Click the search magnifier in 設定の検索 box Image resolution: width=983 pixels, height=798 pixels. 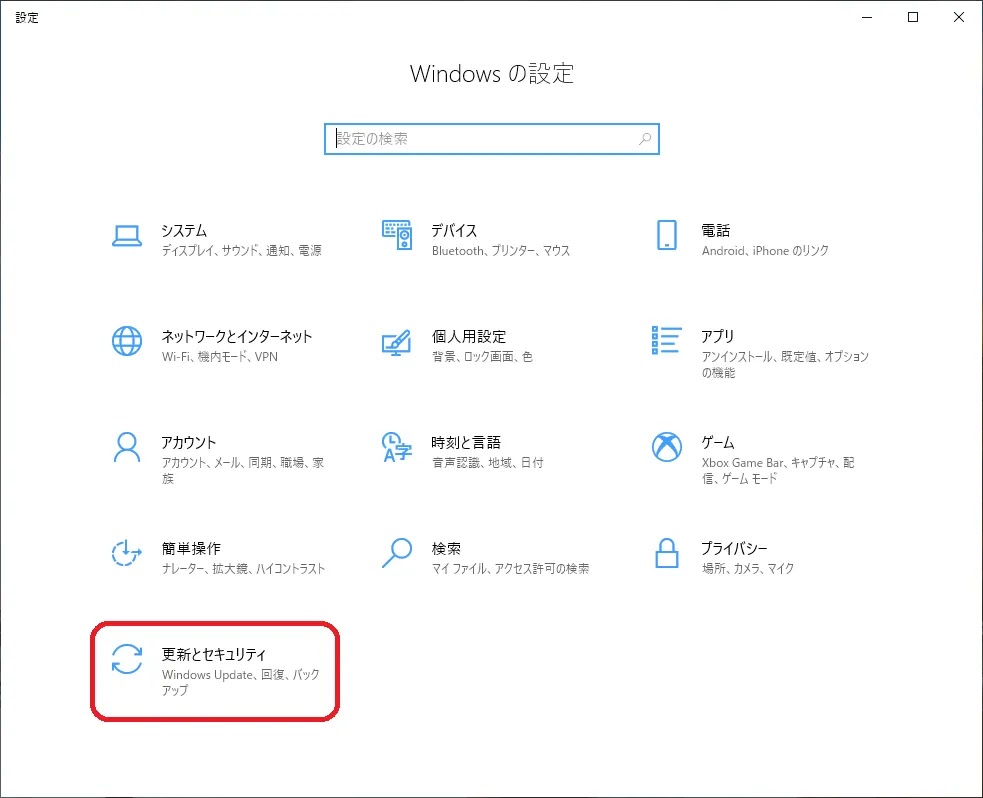tap(645, 139)
